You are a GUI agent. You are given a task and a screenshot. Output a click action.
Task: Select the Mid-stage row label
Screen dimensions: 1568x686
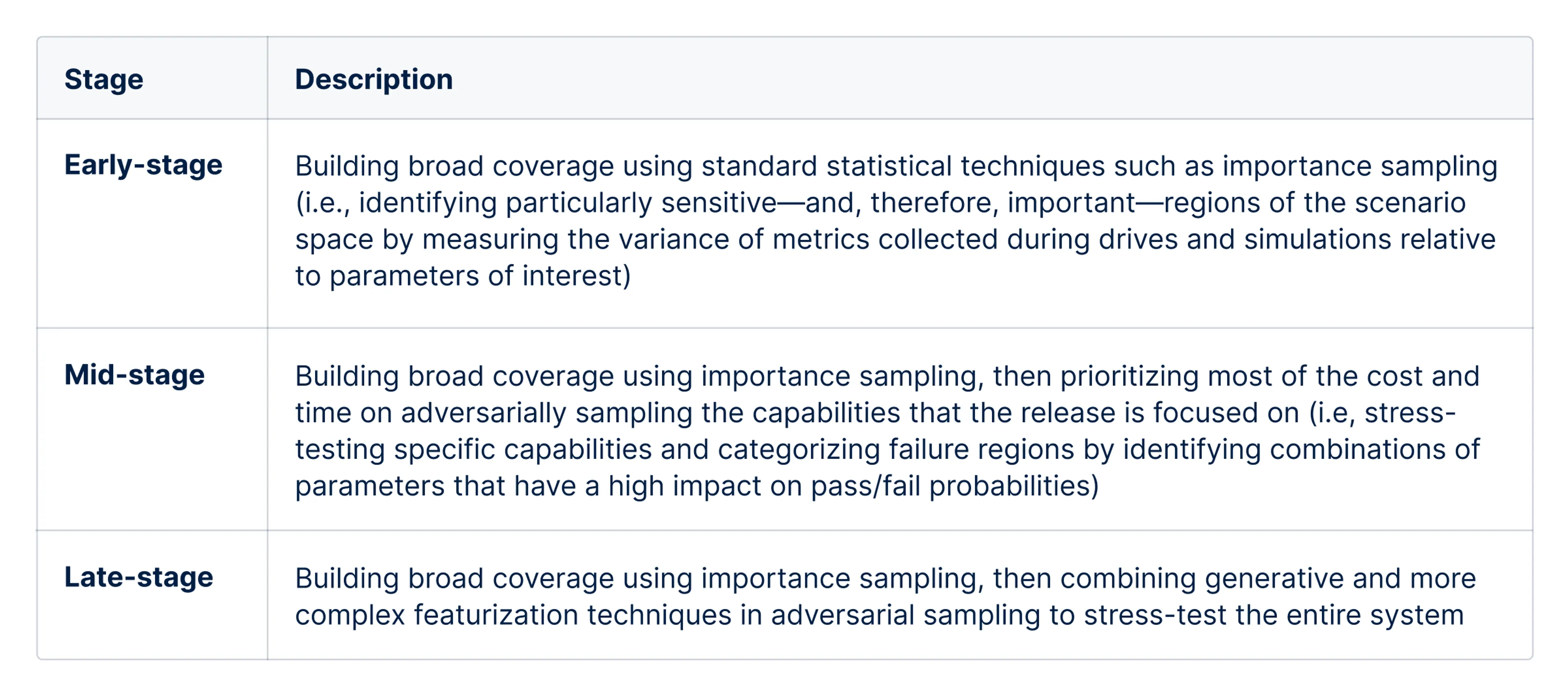coord(134,374)
